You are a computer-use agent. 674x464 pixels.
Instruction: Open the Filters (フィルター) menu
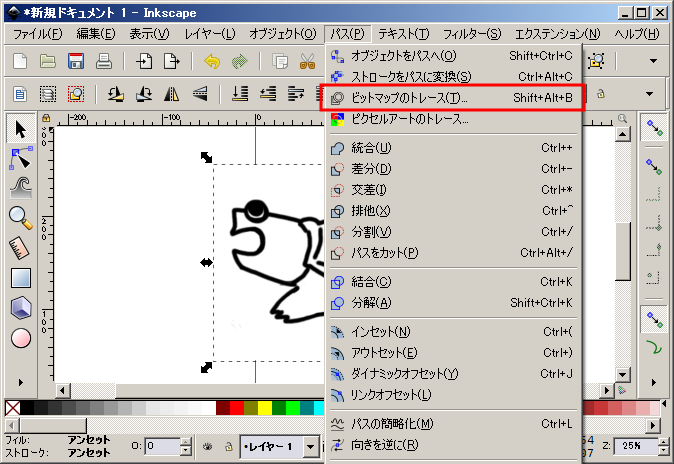(x=472, y=34)
